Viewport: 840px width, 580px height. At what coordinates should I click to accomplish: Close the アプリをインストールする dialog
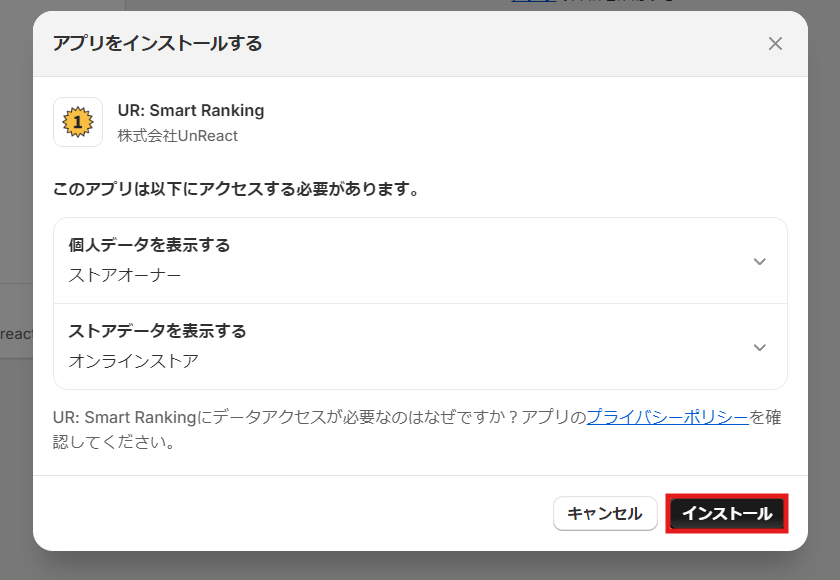coord(775,44)
